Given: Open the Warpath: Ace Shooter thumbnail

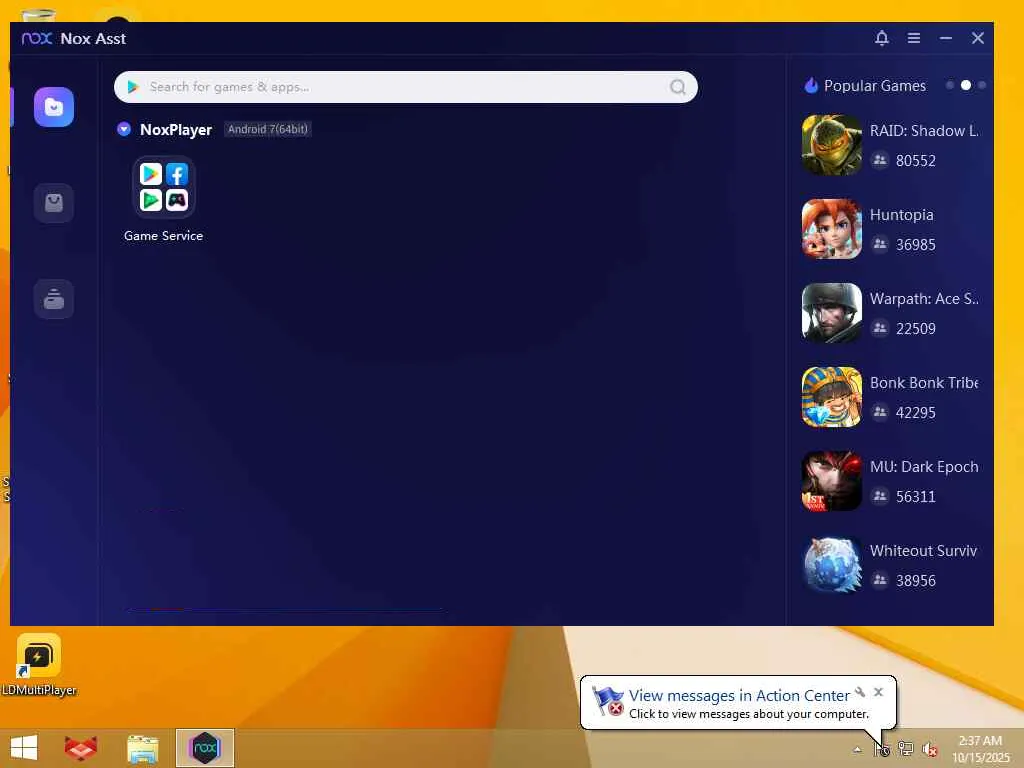Looking at the screenshot, I should coord(831,313).
